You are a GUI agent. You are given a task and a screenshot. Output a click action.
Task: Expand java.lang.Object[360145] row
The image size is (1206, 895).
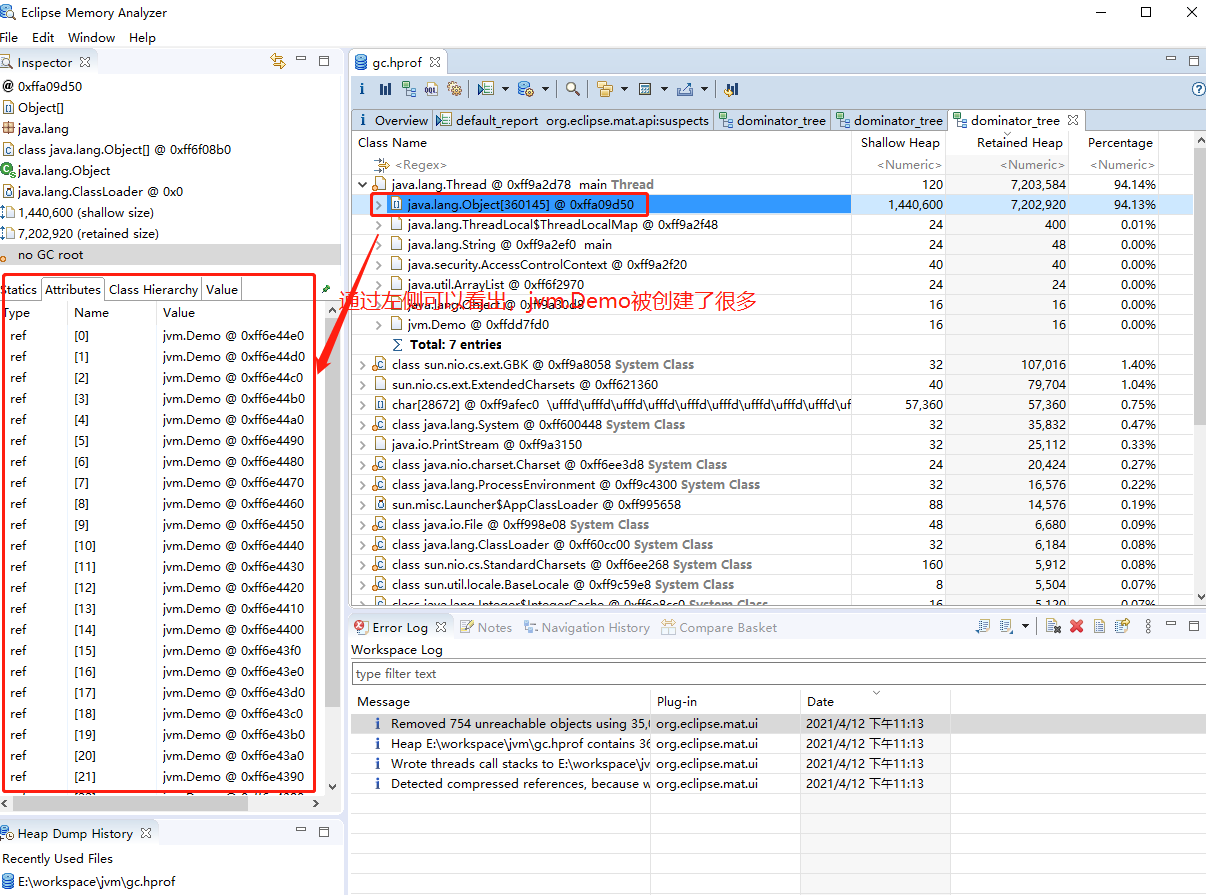(x=378, y=204)
